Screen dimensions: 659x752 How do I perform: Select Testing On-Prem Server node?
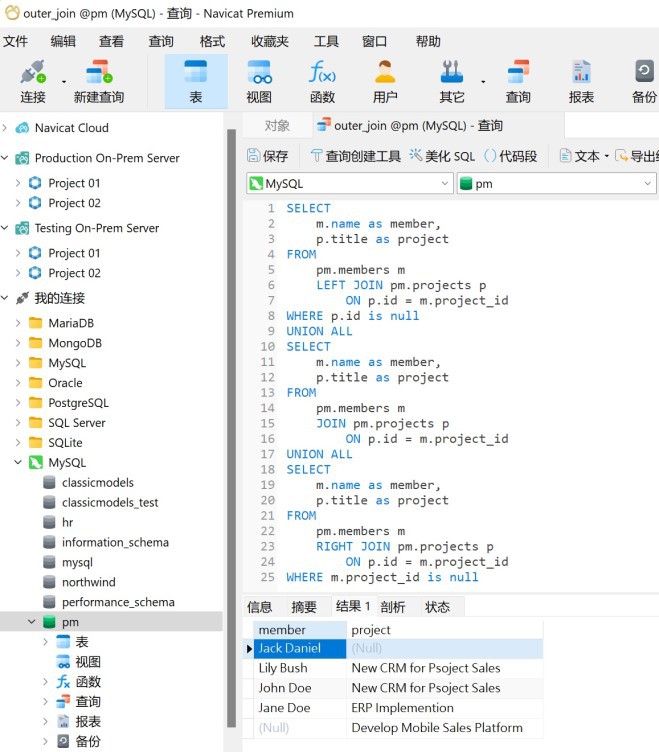96,228
